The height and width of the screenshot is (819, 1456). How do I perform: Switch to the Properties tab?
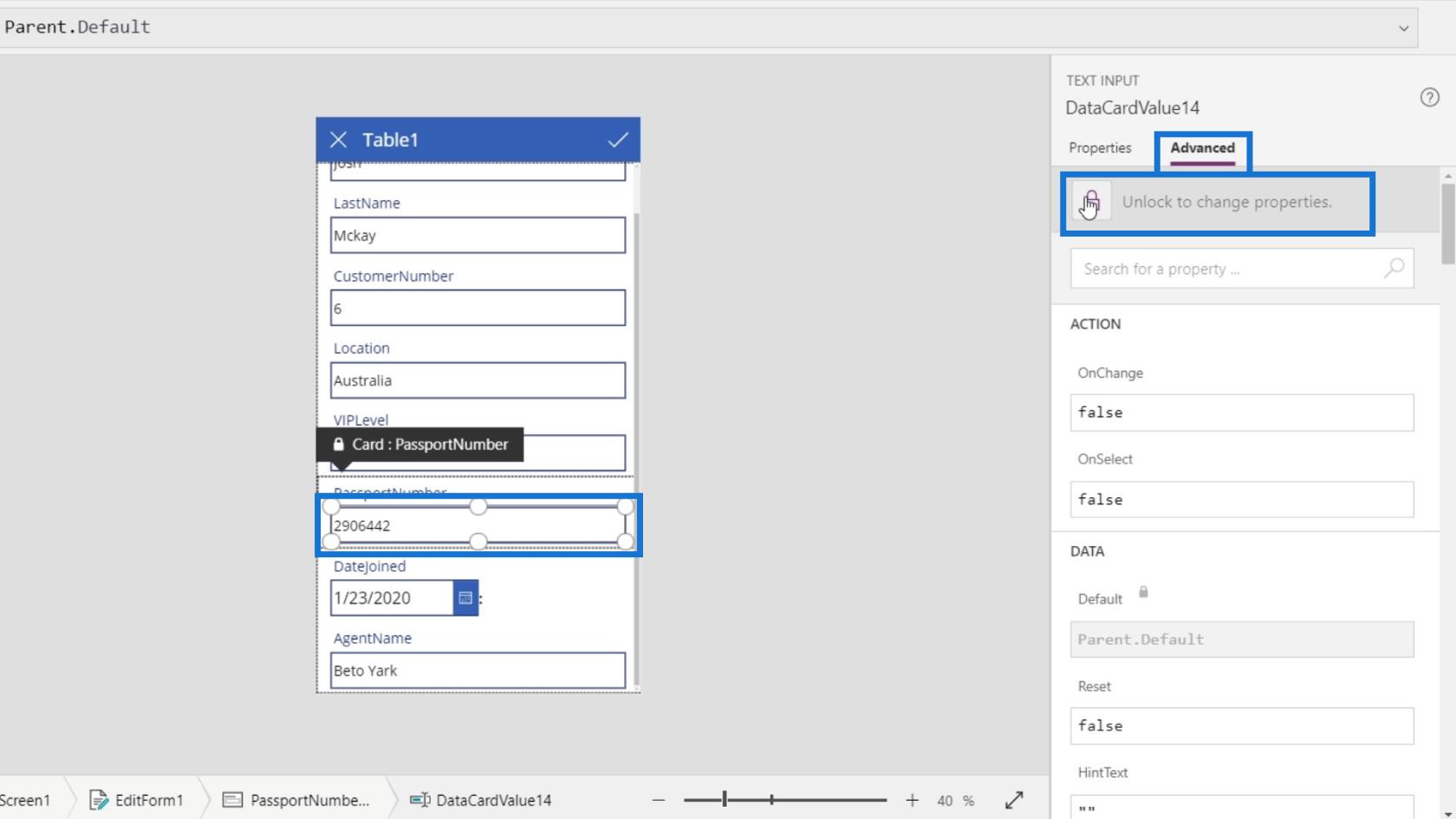pyautogui.click(x=1100, y=148)
